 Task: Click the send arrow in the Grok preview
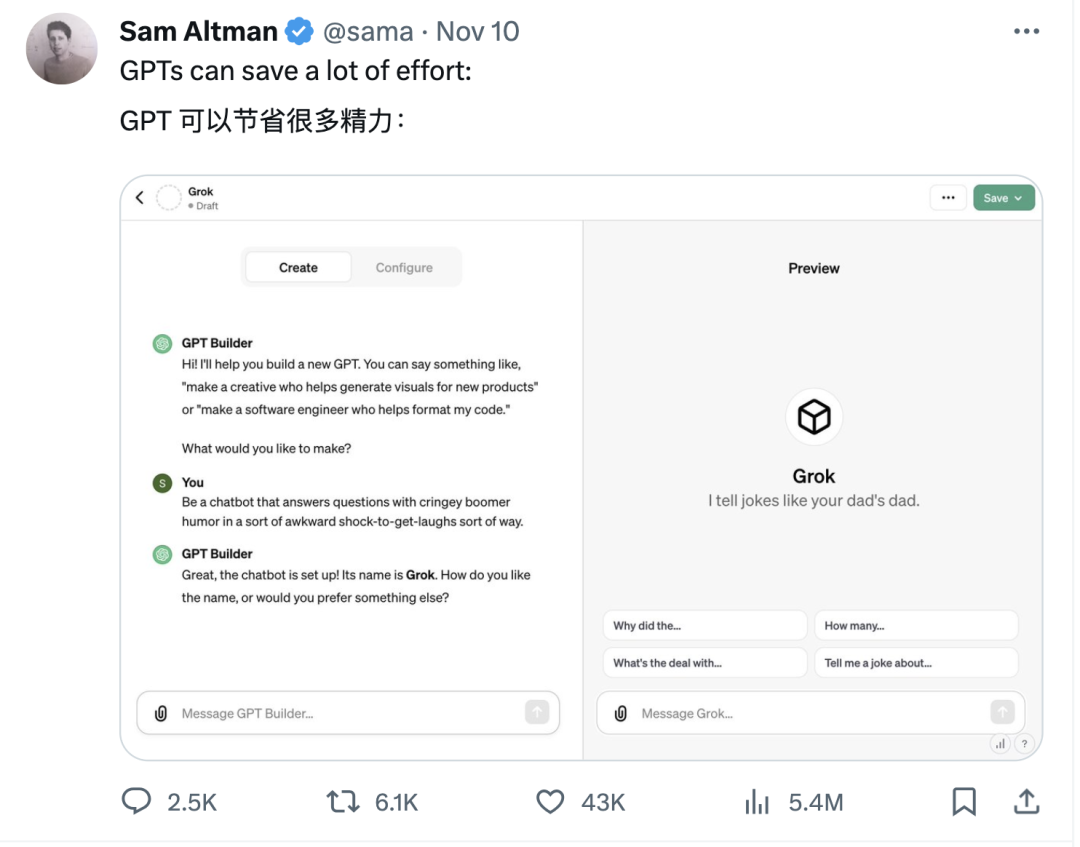(x=1002, y=712)
